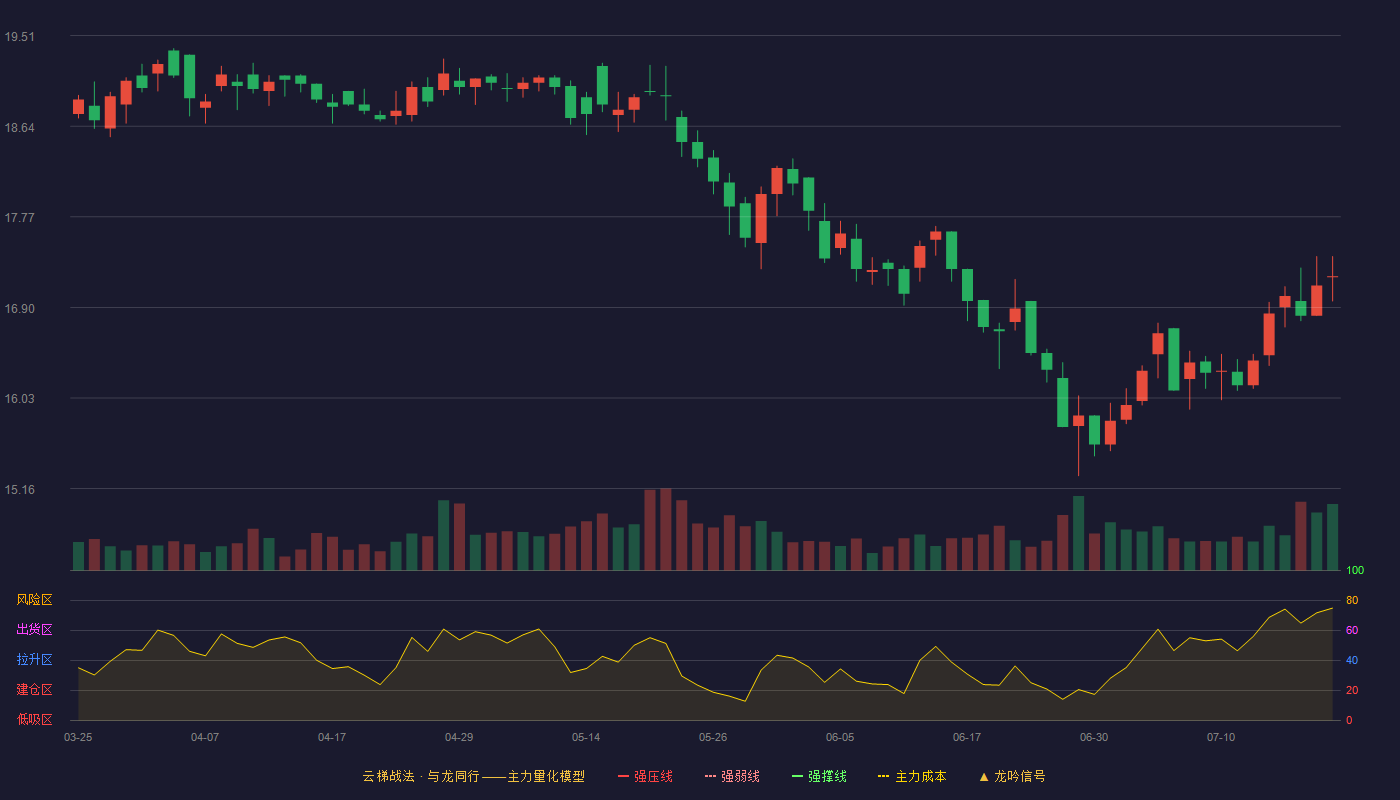Click the 80 value on the indicator axis
The height and width of the screenshot is (800, 1400).
click(1352, 600)
